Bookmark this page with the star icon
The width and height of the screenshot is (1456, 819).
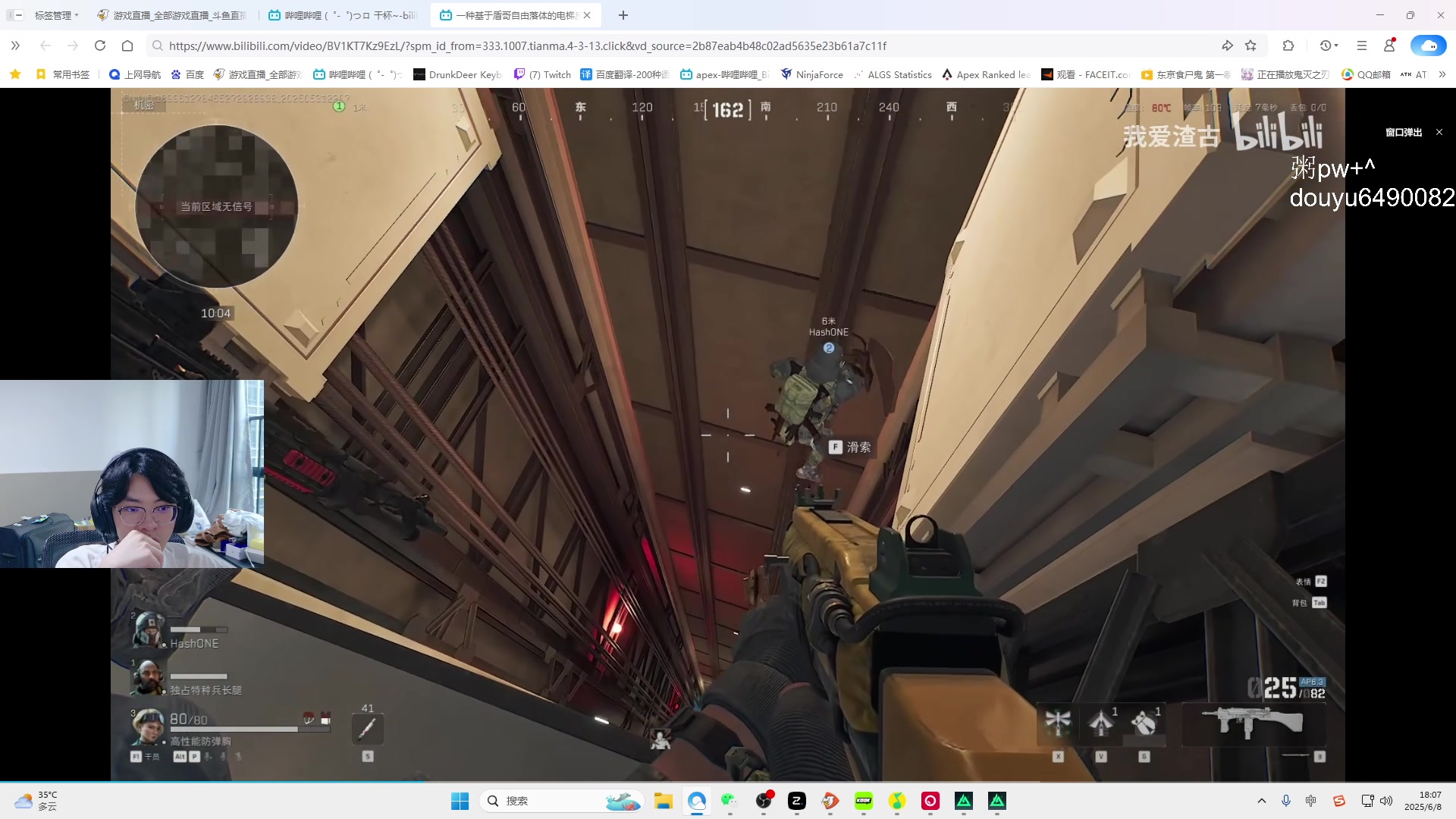click(x=1250, y=45)
